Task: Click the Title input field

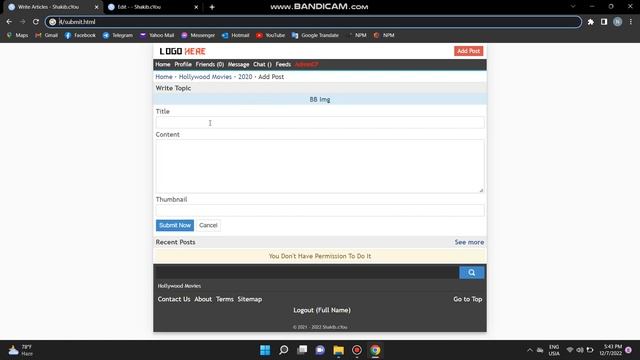Action: [320, 123]
